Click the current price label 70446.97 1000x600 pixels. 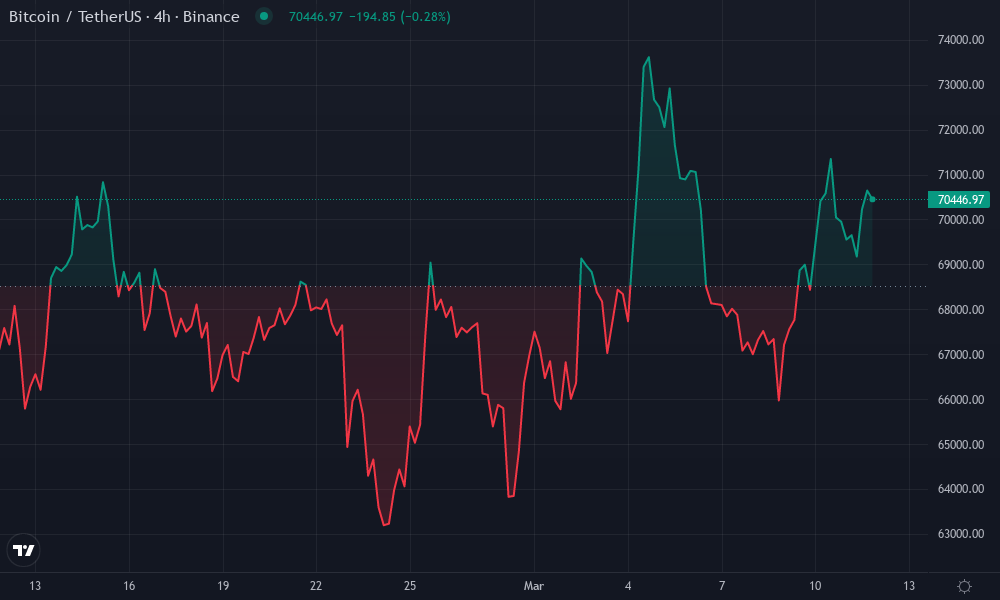[957, 200]
